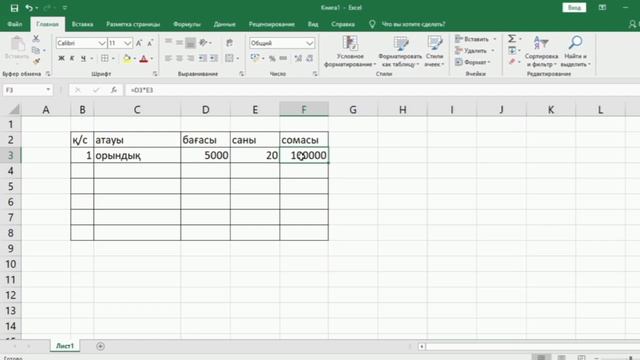Viewport: 640px width, 360px height.
Task: Switch to the Рецензирование tab
Action: pyautogui.click(x=271, y=24)
